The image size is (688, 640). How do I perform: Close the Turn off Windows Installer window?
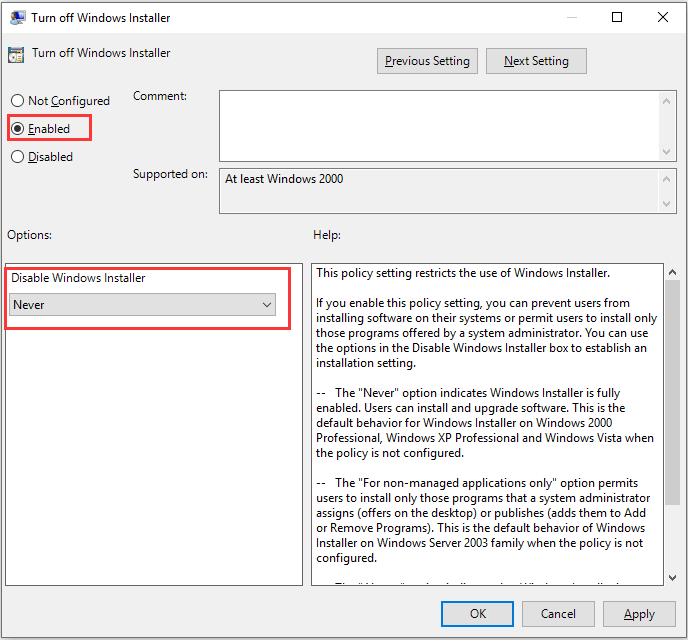coord(663,17)
